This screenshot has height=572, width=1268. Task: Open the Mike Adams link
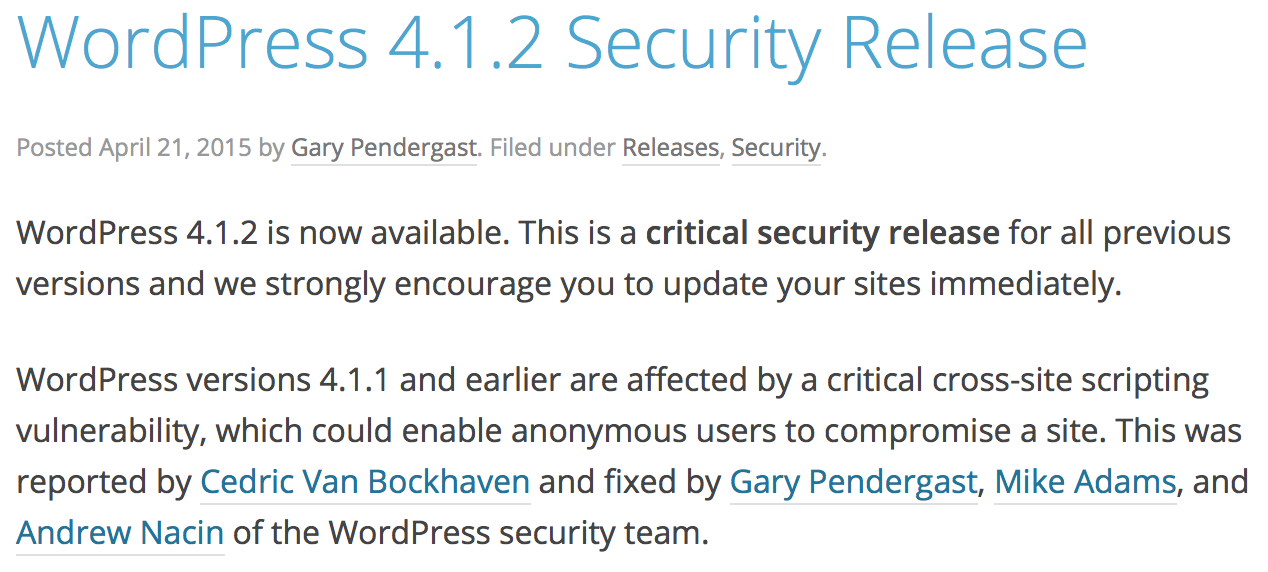[1085, 483]
